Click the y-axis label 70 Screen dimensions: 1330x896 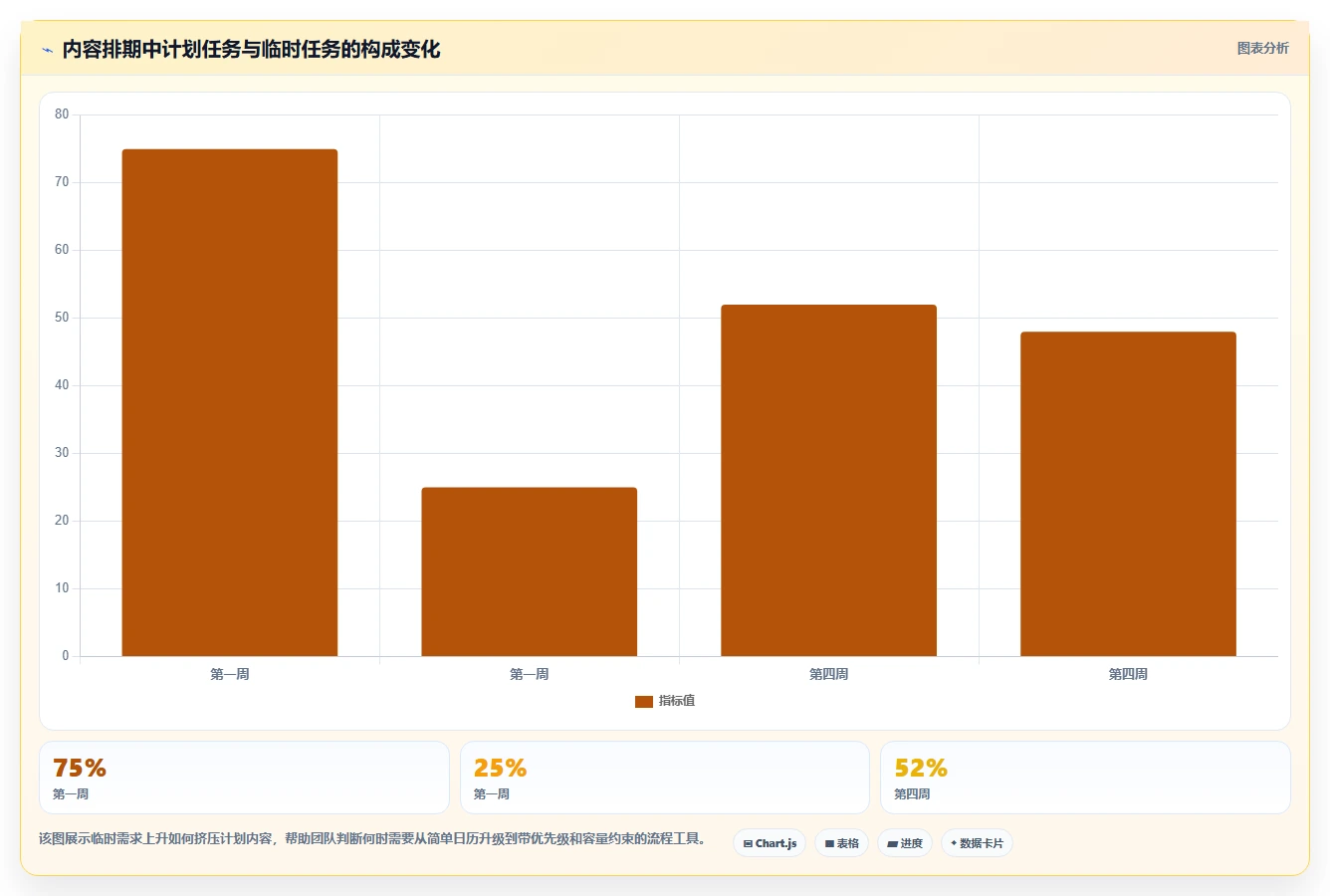pyautogui.click(x=62, y=182)
